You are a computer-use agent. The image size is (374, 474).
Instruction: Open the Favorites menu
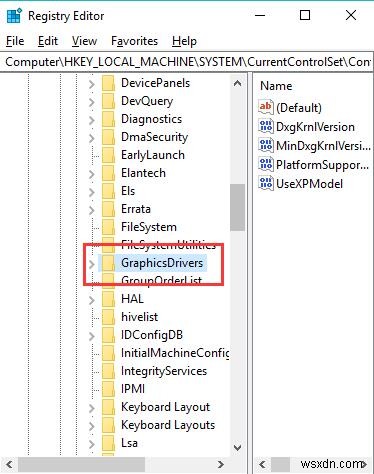(x=134, y=41)
